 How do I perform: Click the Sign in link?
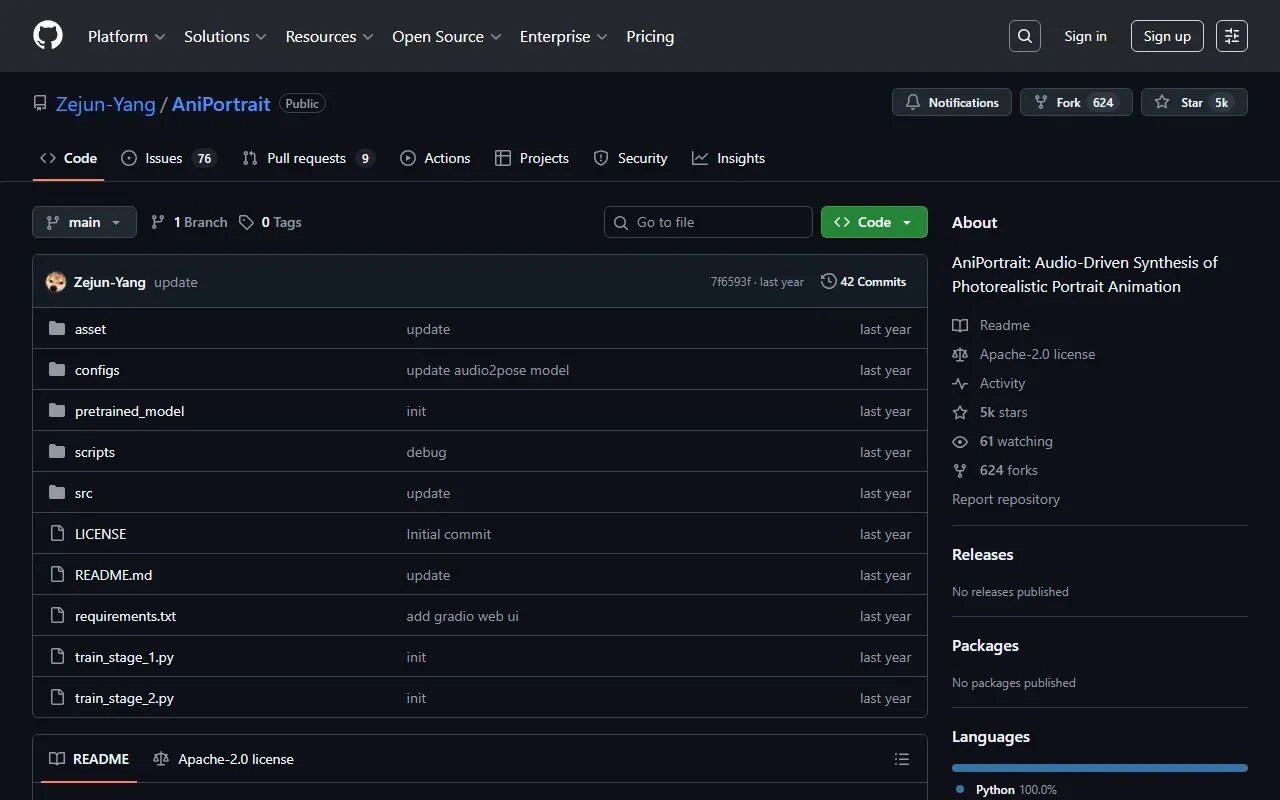coord(1085,36)
